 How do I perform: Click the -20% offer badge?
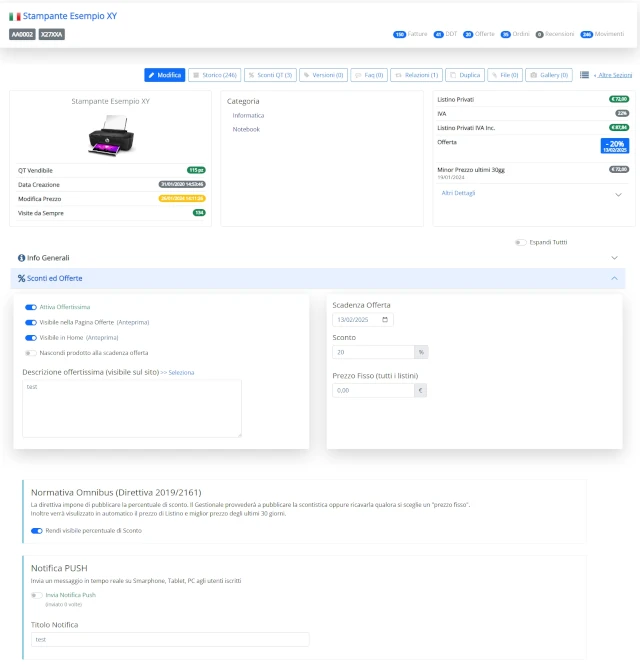pyautogui.click(x=615, y=146)
